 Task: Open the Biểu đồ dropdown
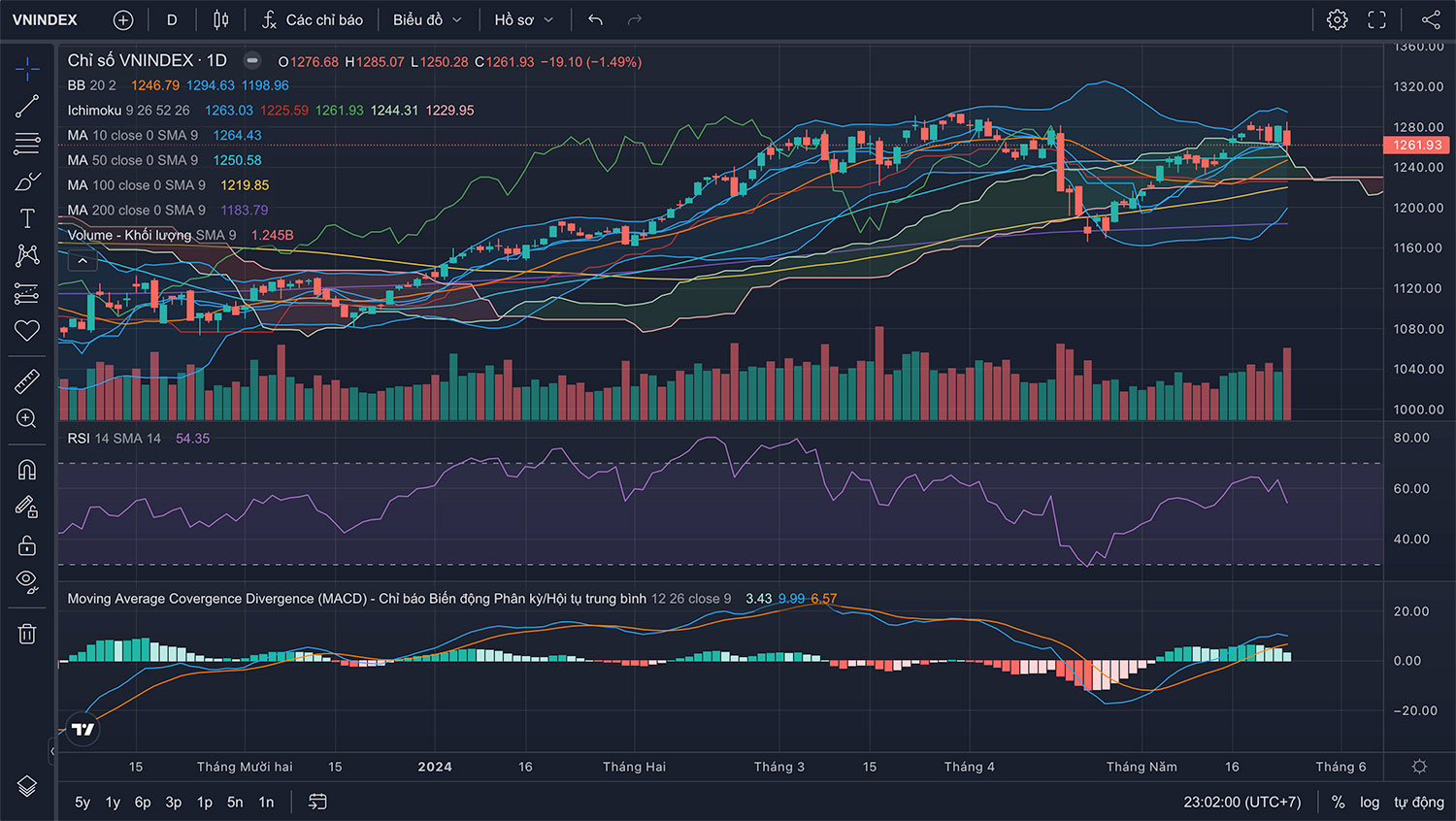(x=427, y=19)
